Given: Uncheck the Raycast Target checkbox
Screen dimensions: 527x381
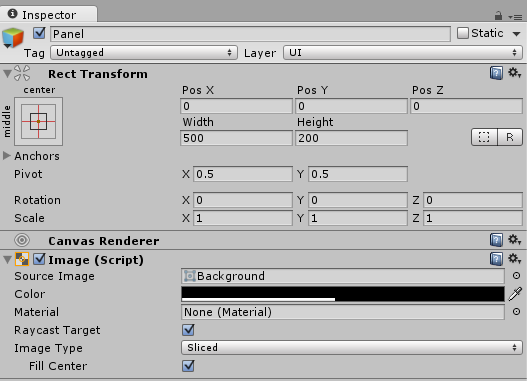Looking at the screenshot, I should click(x=188, y=330).
